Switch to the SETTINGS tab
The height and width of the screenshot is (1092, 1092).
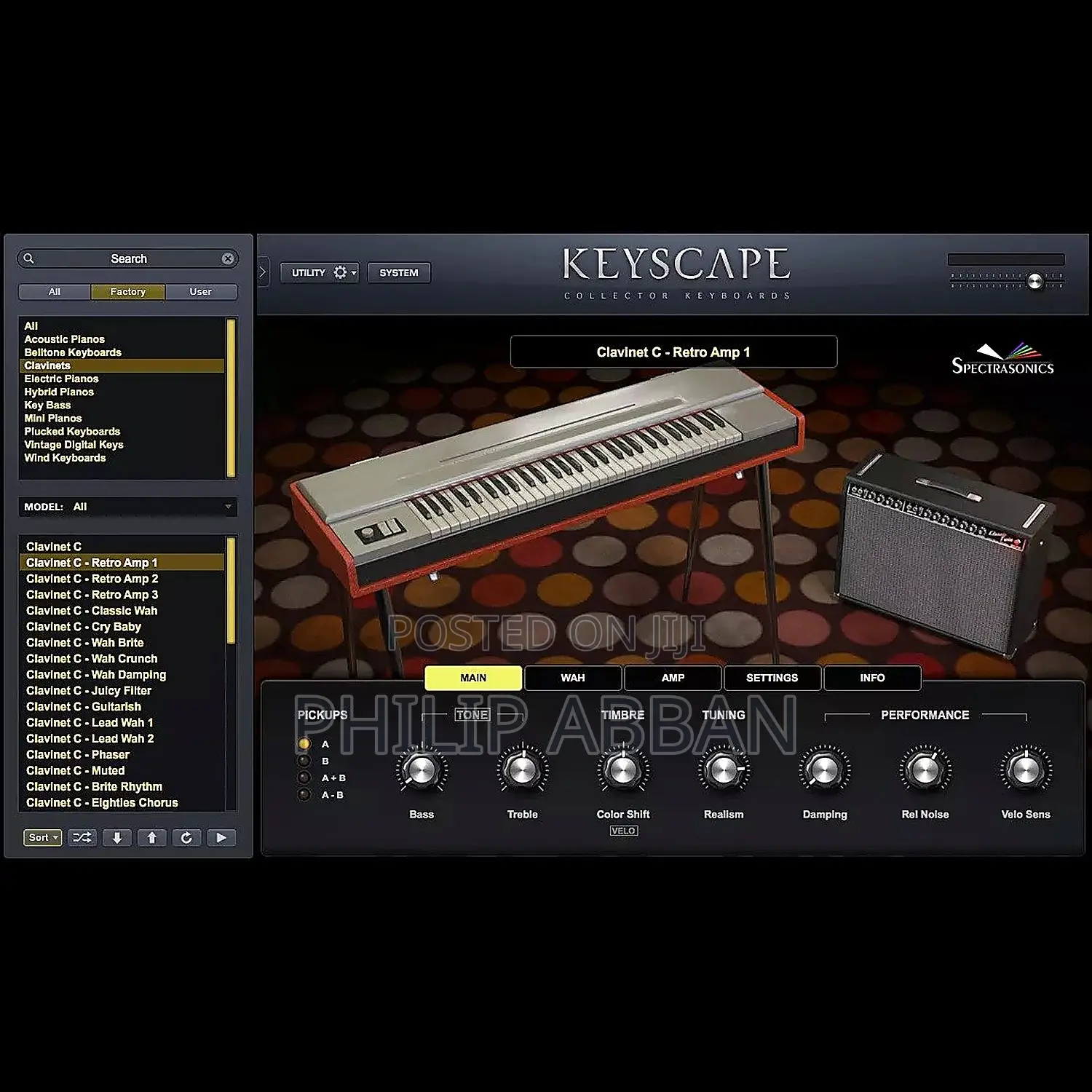point(772,678)
